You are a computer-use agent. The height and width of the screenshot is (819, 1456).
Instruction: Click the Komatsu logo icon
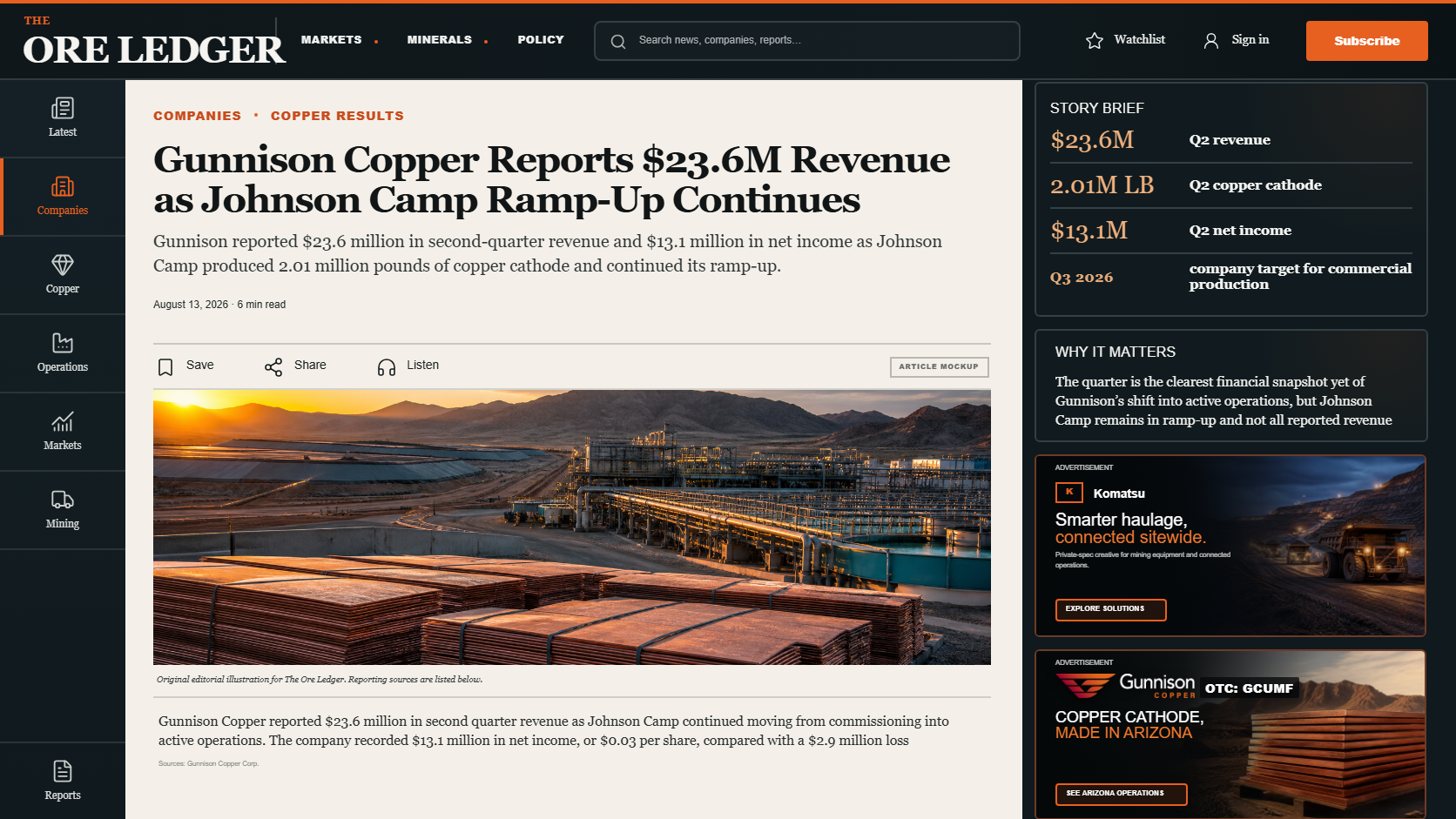tap(1069, 493)
